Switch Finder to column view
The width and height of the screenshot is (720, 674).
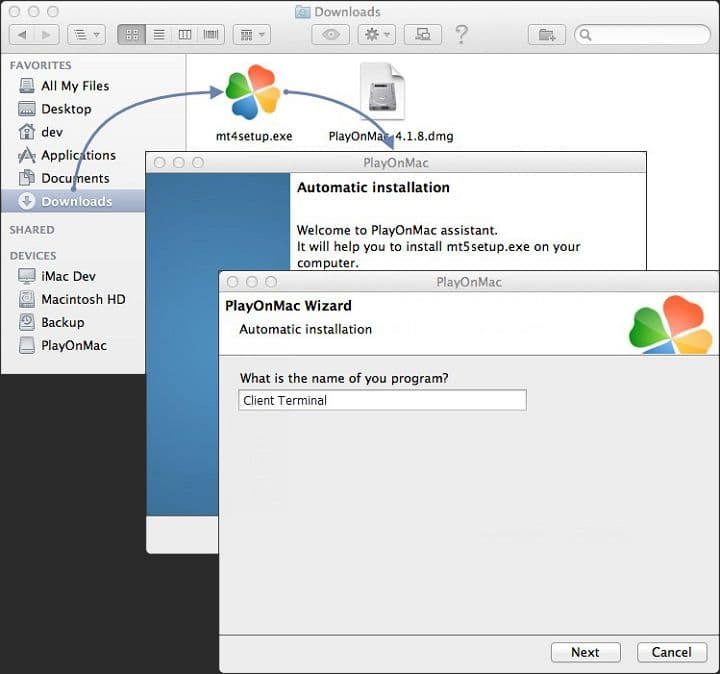pyautogui.click(x=185, y=35)
